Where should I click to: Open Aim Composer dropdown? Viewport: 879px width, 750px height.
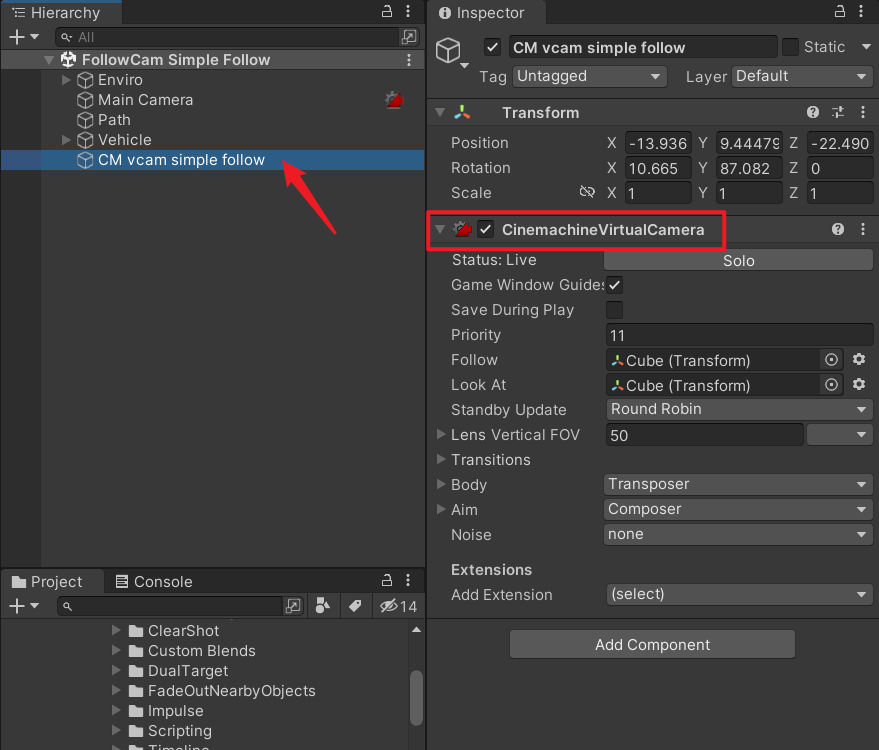tap(739, 509)
